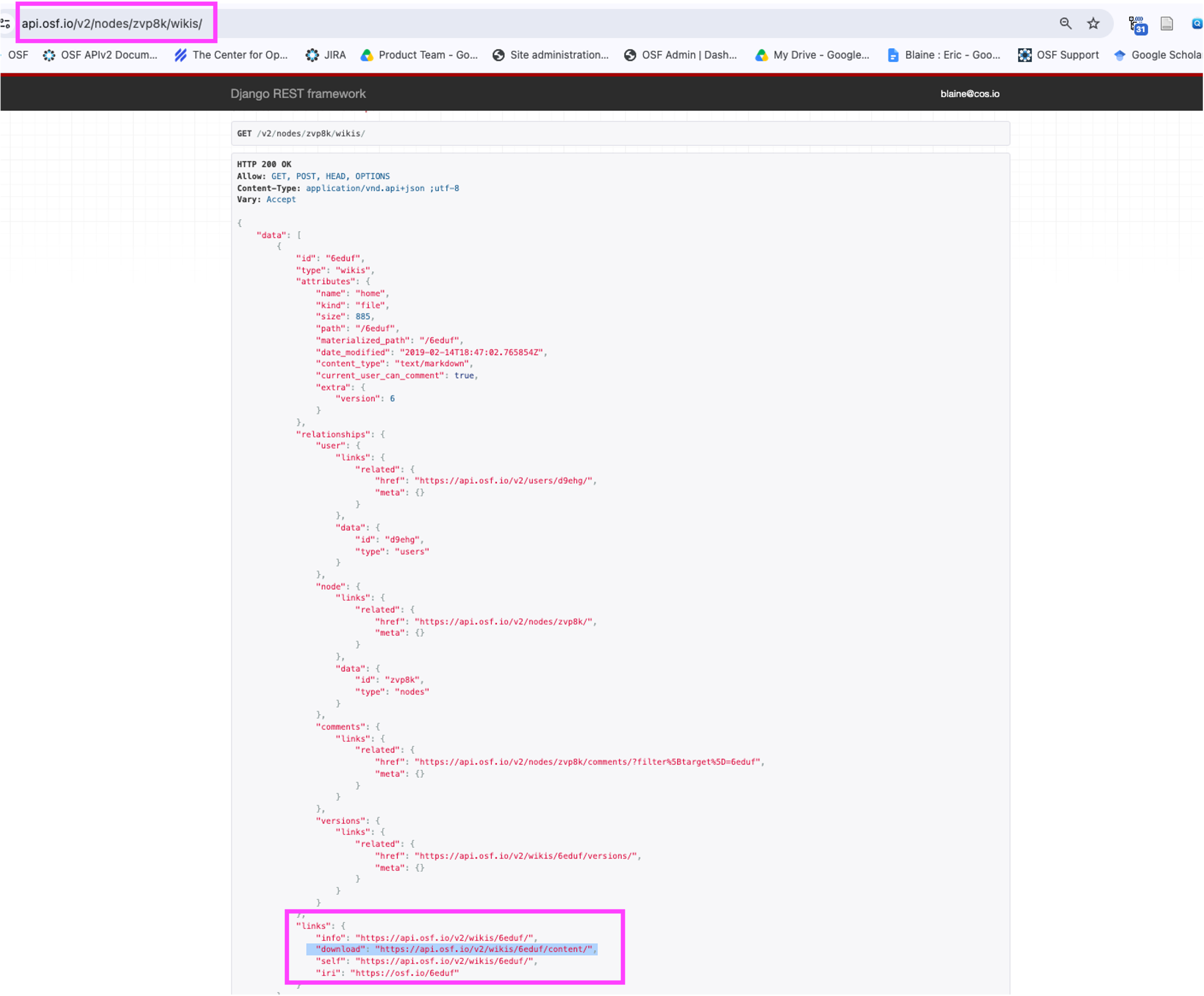Click the "materialized_path": "/6eduf" line
Viewport: 1204px width, 996px height.
(x=390, y=340)
